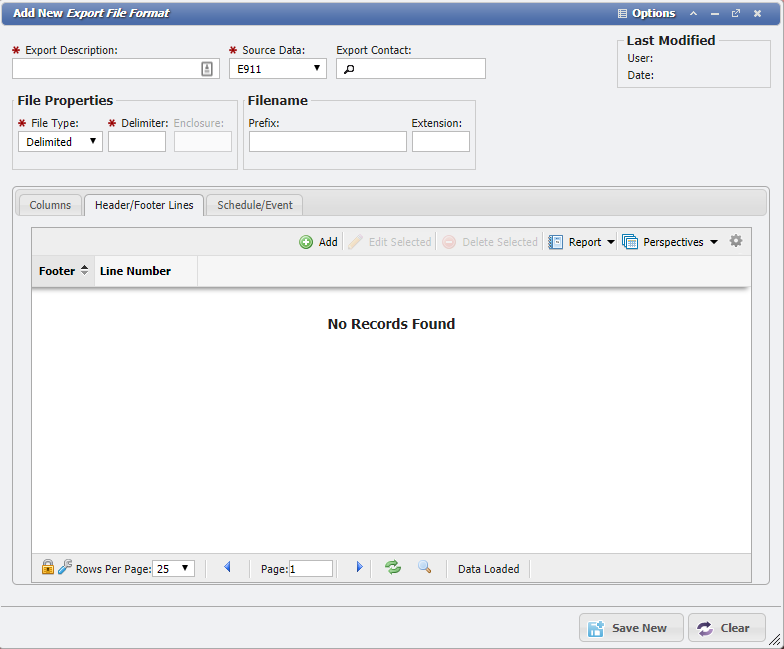Screen dimensions: 784x649
Task: Click the magnifier search icon in footer
Action: coord(424,568)
